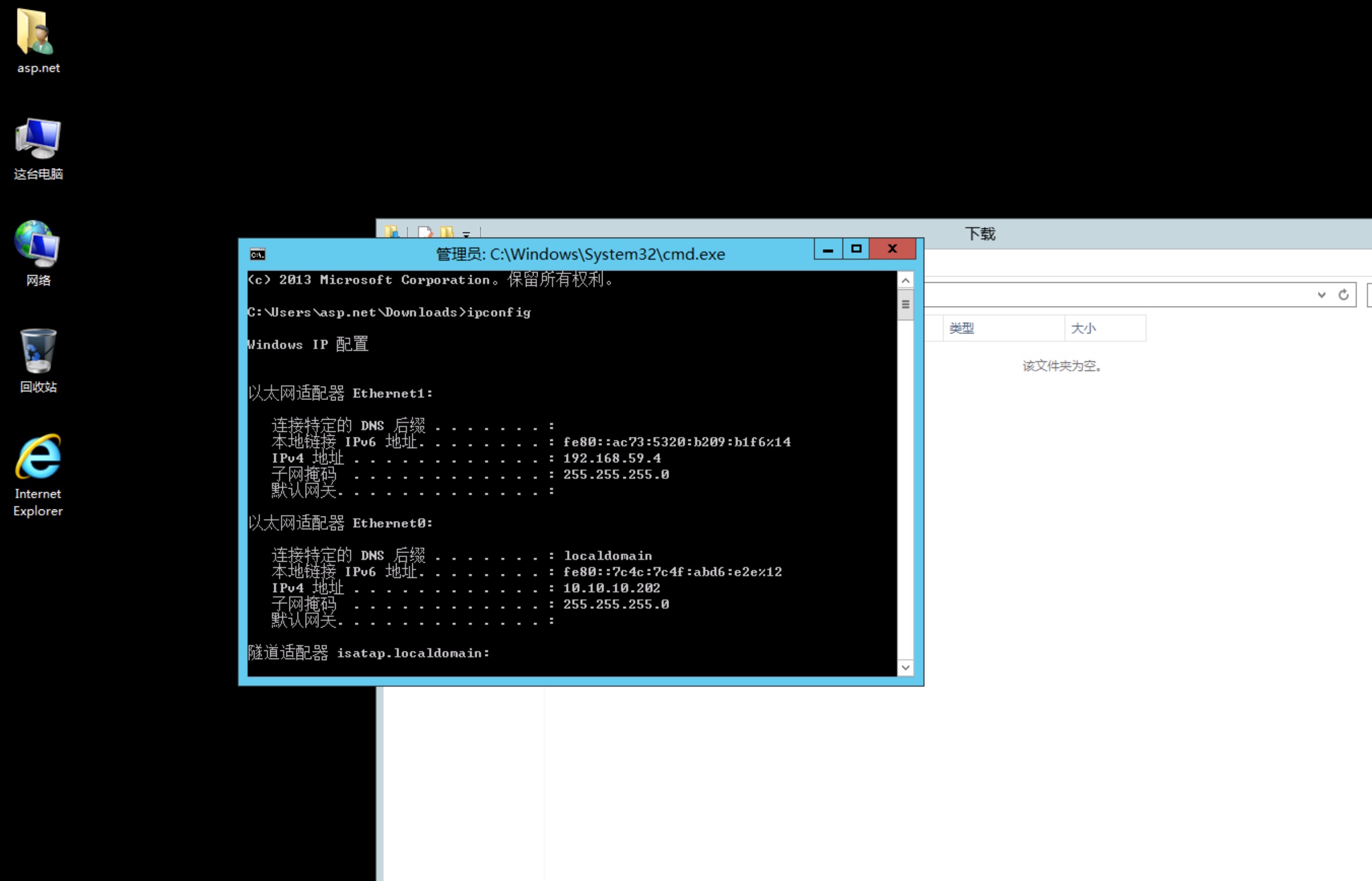Click the Explorer window folder icon
This screenshot has width=1372, height=881.
(x=392, y=232)
